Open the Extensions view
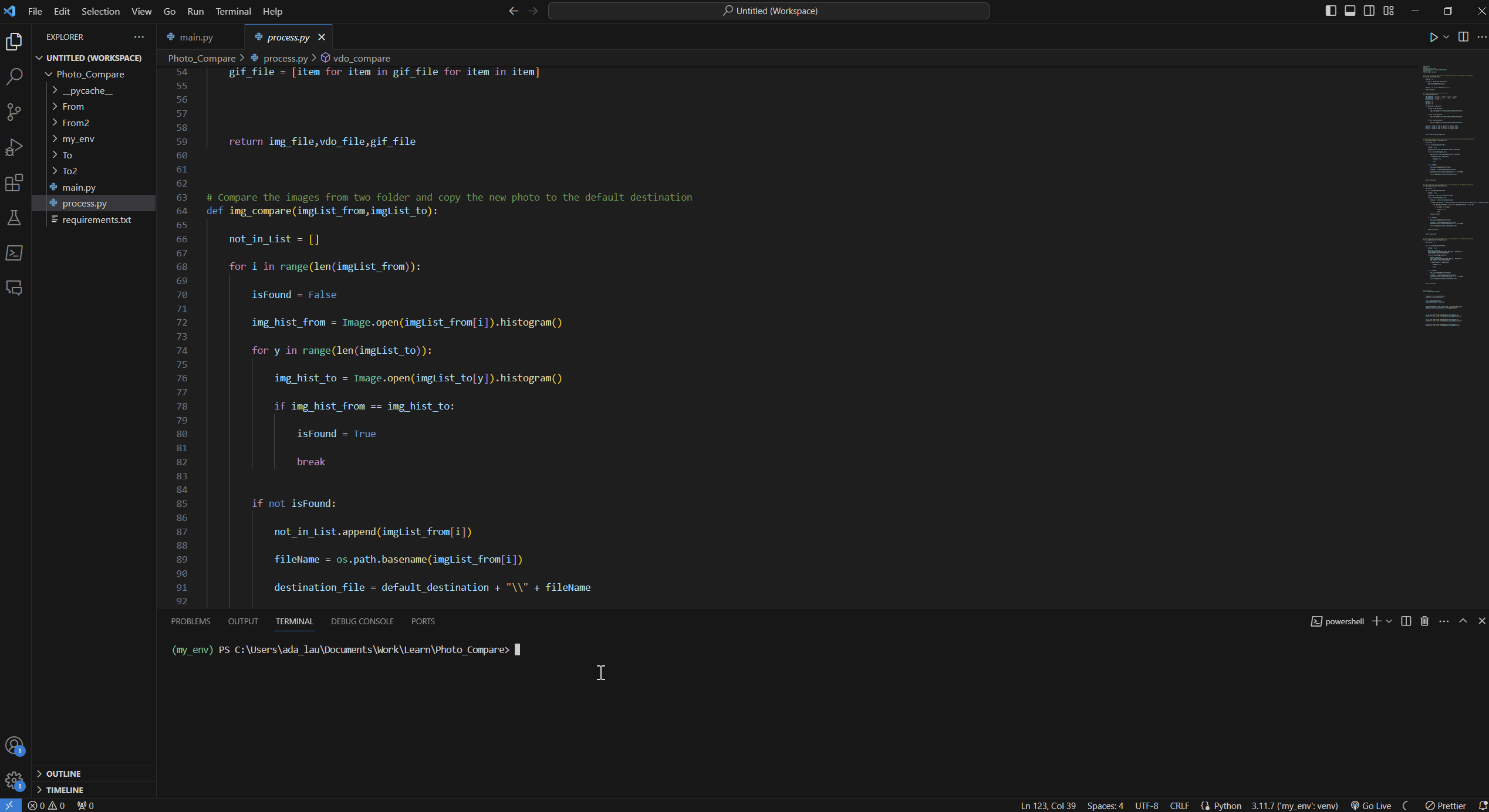Viewport: 1489px width, 812px height. tap(14, 183)
